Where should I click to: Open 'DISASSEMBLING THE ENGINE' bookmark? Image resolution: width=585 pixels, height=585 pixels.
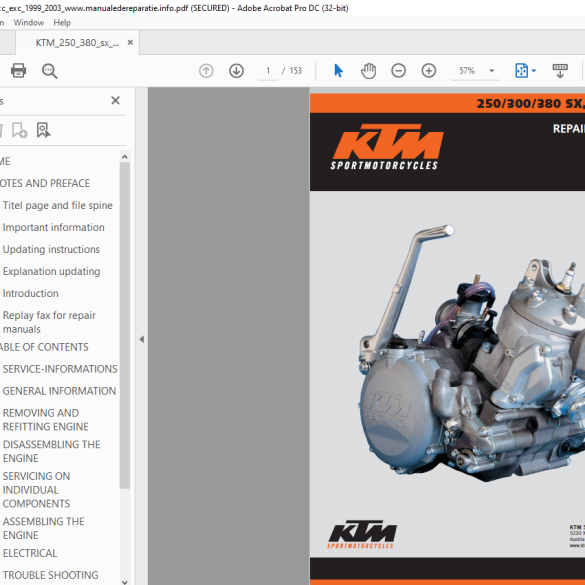tap(51, 451)
